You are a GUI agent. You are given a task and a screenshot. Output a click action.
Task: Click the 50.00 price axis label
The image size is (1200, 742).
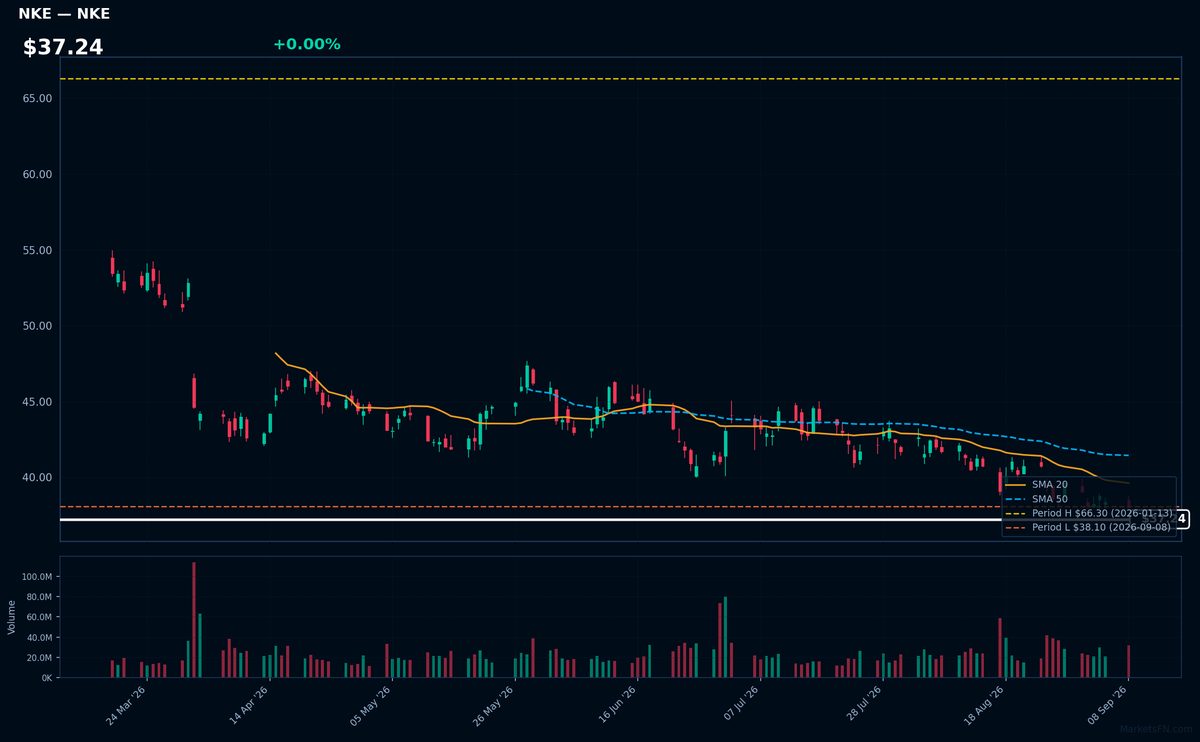pos(37,326)
